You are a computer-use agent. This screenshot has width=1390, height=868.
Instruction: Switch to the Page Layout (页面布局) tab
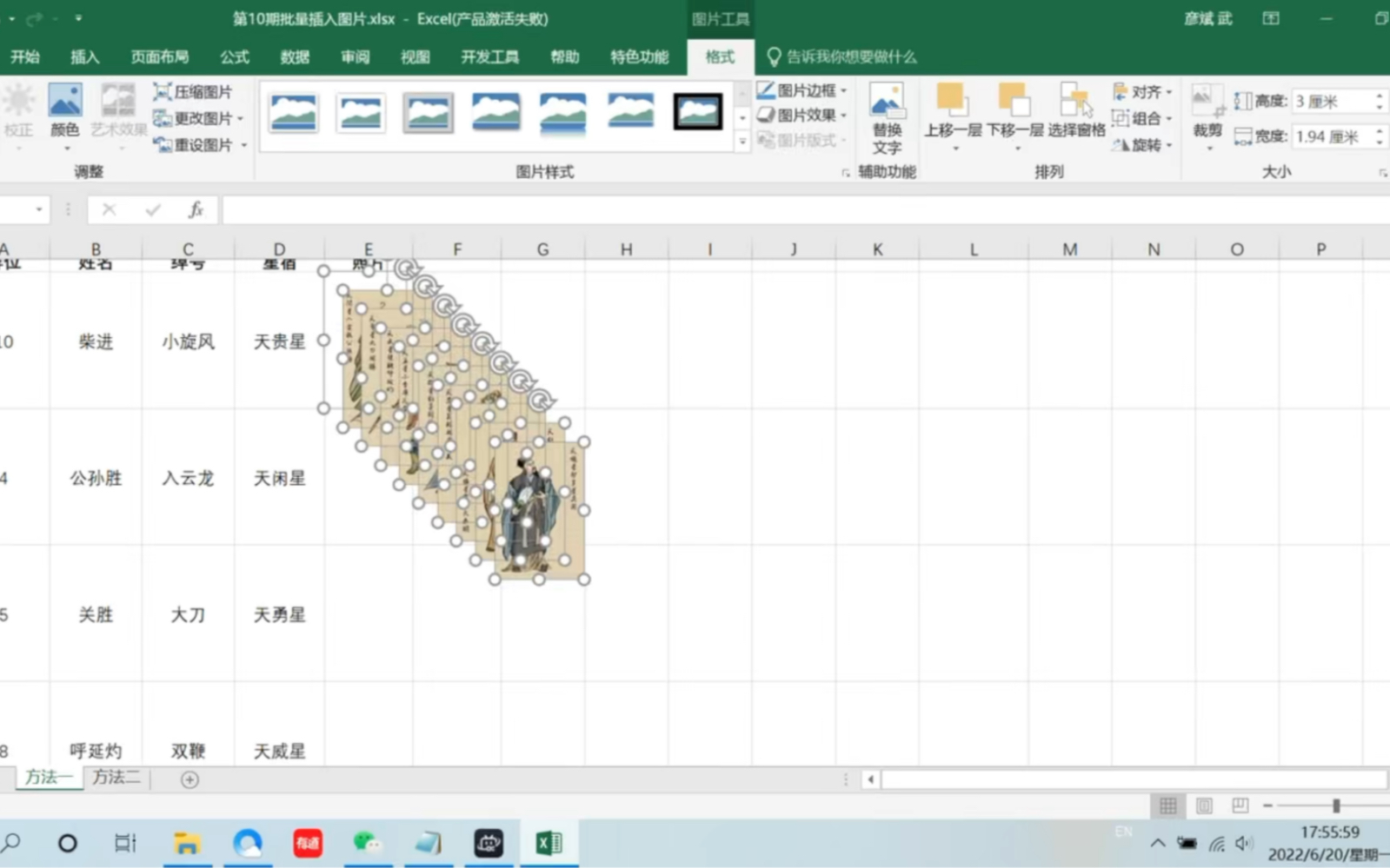tap(159, 57)
